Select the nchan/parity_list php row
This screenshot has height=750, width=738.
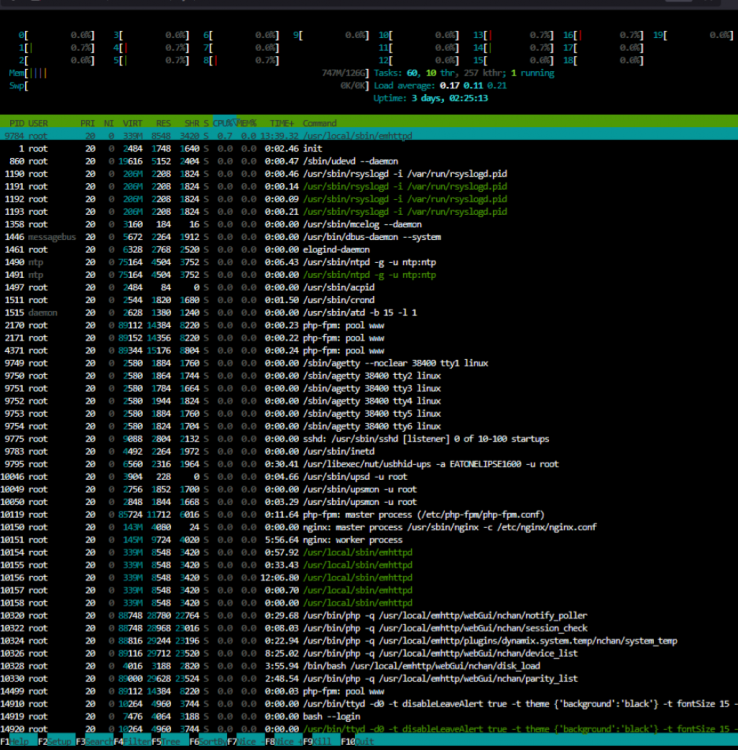point(369,679)
